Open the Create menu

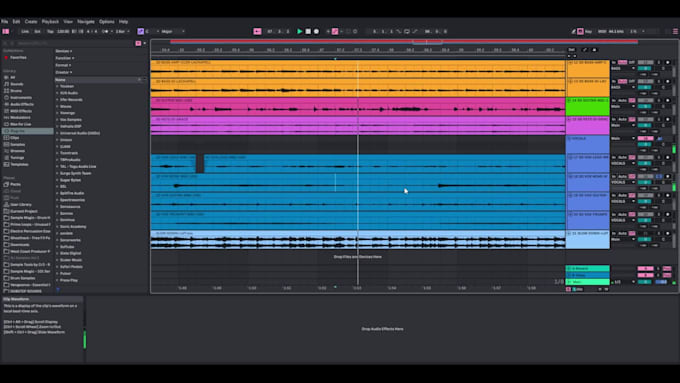31,21
